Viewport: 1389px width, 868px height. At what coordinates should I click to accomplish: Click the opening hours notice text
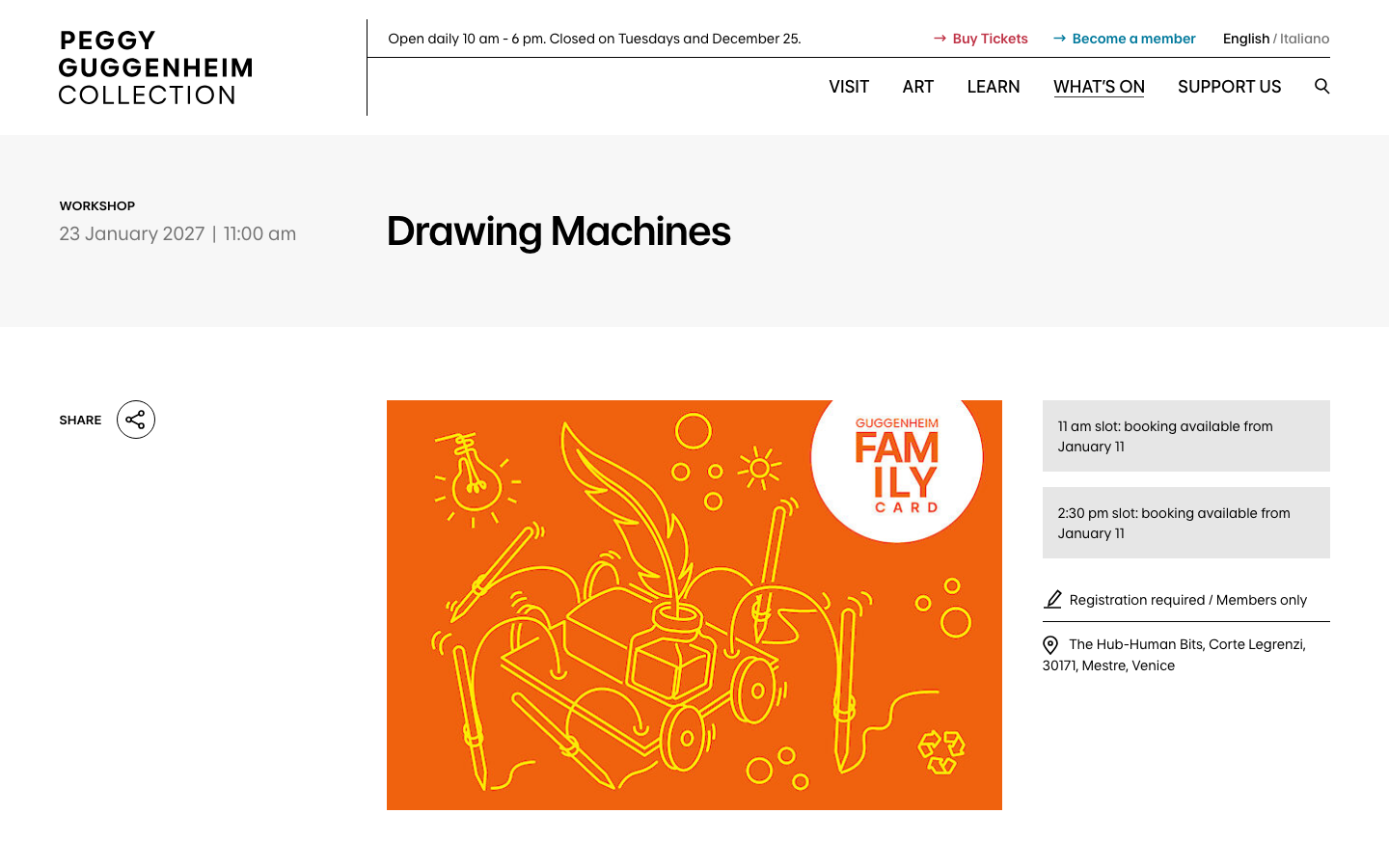pos(594,39)
